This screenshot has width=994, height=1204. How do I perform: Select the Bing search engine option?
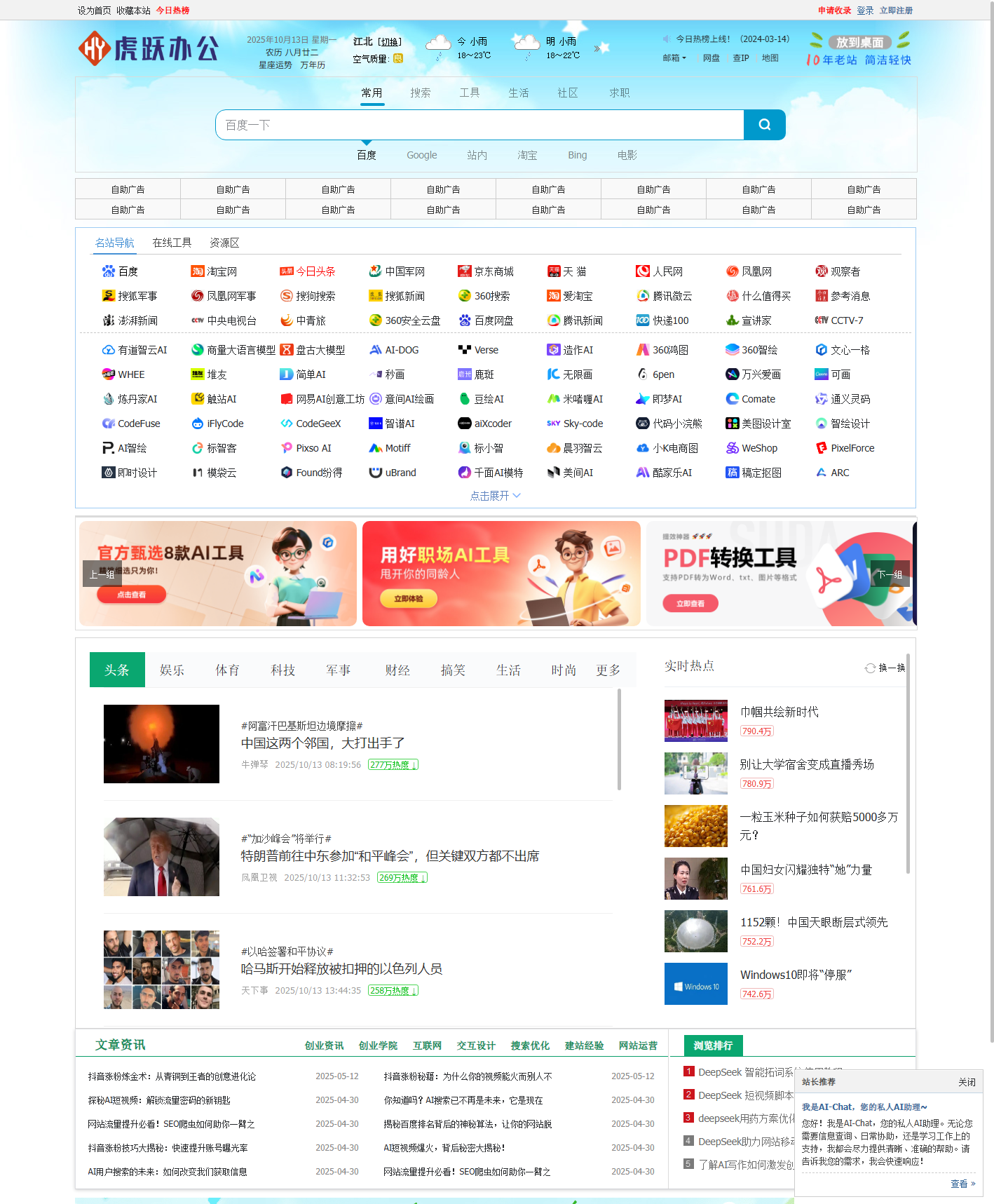click(x=577, y=155)
